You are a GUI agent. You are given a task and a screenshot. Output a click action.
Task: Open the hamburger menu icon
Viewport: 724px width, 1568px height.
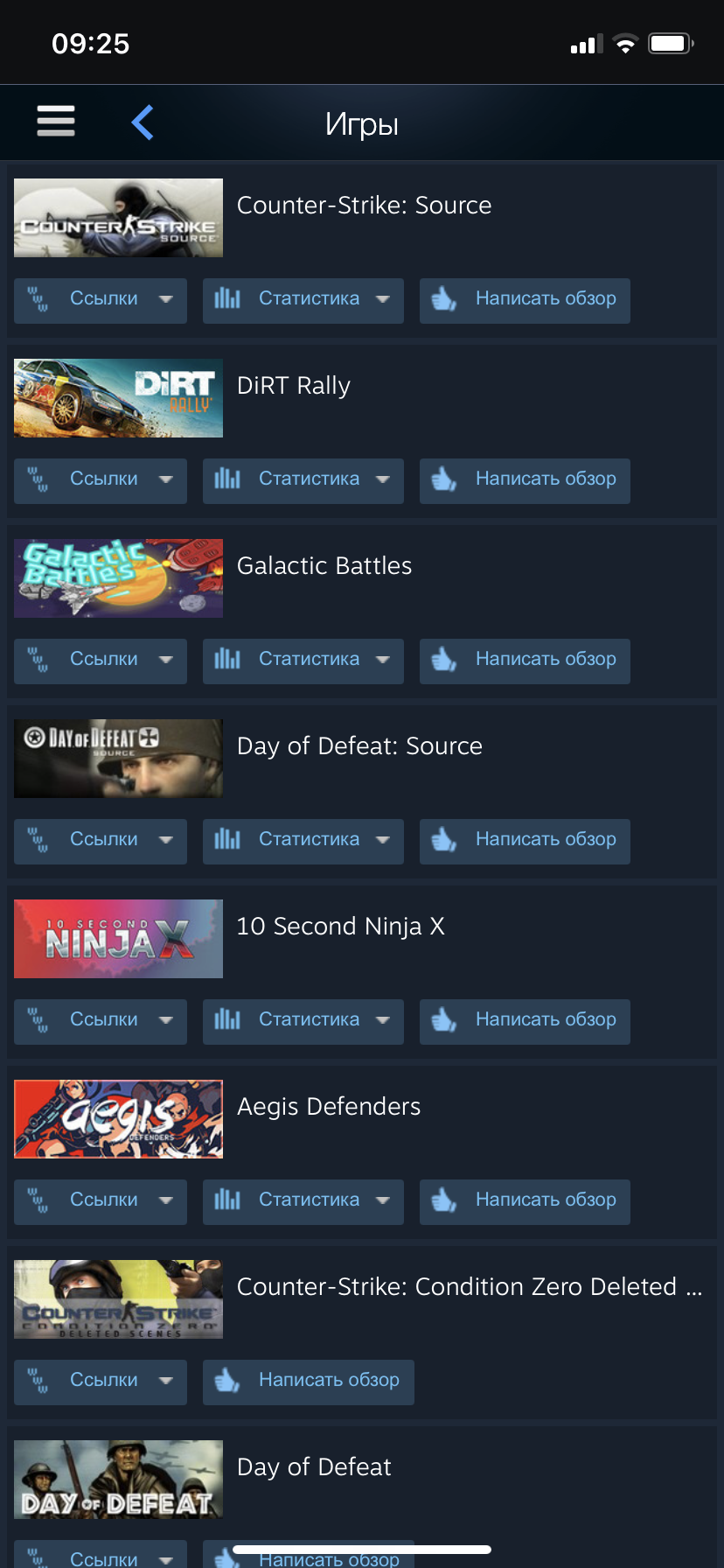point(56,121)
